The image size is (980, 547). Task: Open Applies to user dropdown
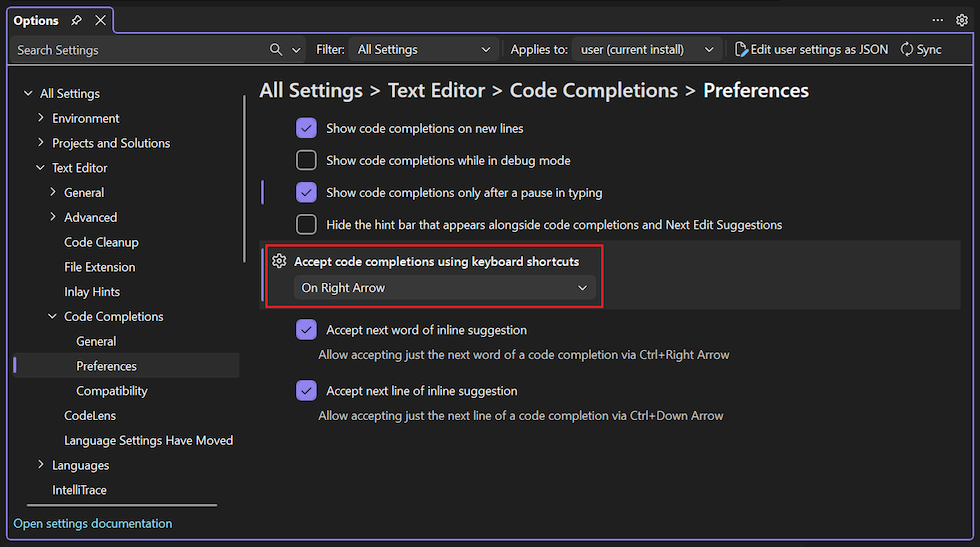[x=647, y=49]
